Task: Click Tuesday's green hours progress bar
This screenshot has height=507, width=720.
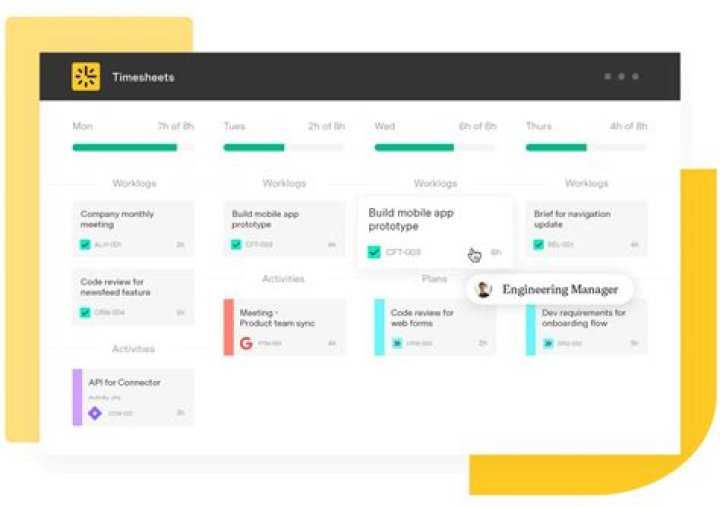Action: (x=254, y=147)
